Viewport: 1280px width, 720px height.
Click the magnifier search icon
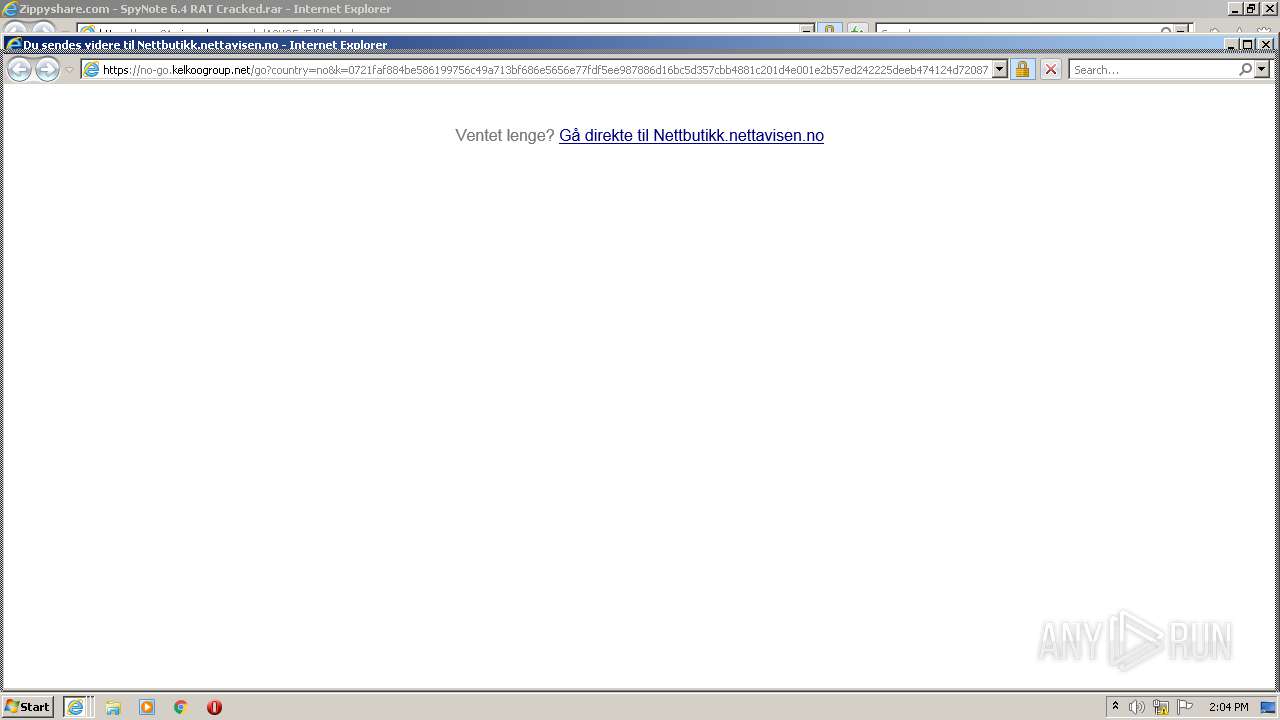click(1245, 70)
